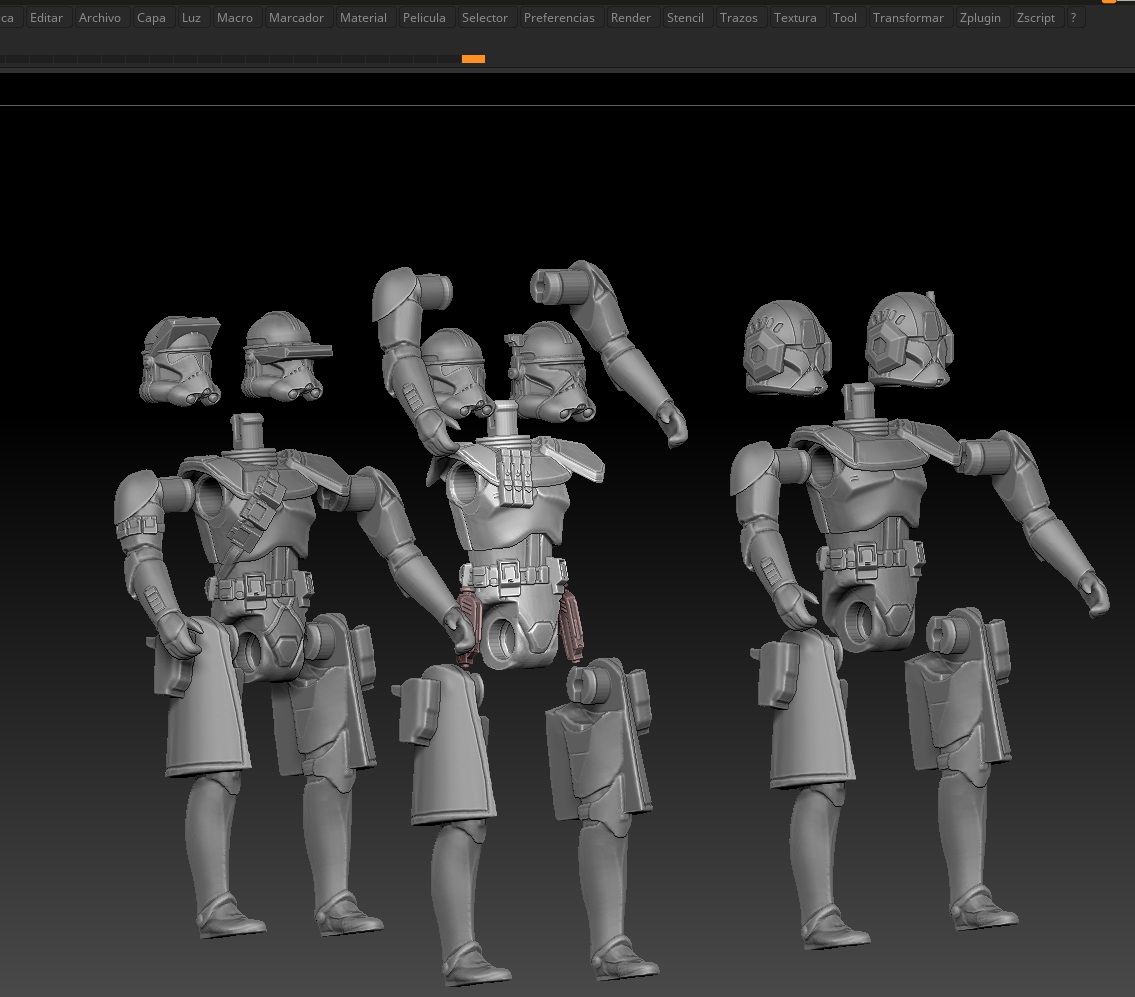
Task: Open the Macro menu
Action: click(x=234, y=17)
